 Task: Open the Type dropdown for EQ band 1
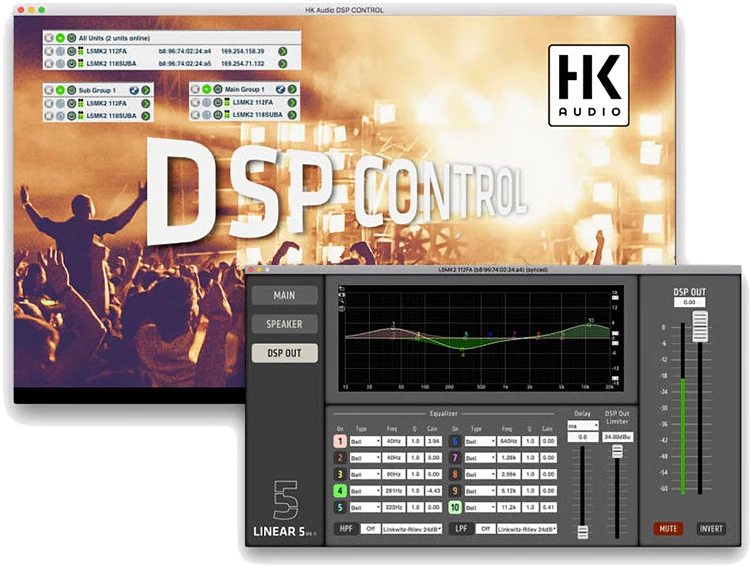[365, 442]
